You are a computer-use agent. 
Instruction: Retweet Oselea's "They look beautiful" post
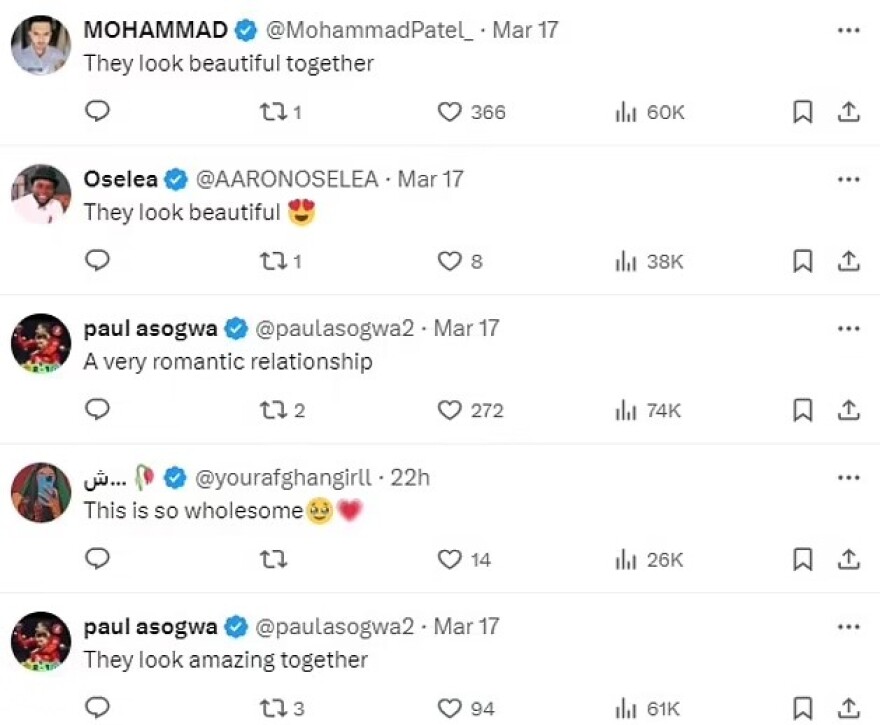coord(271,261)
